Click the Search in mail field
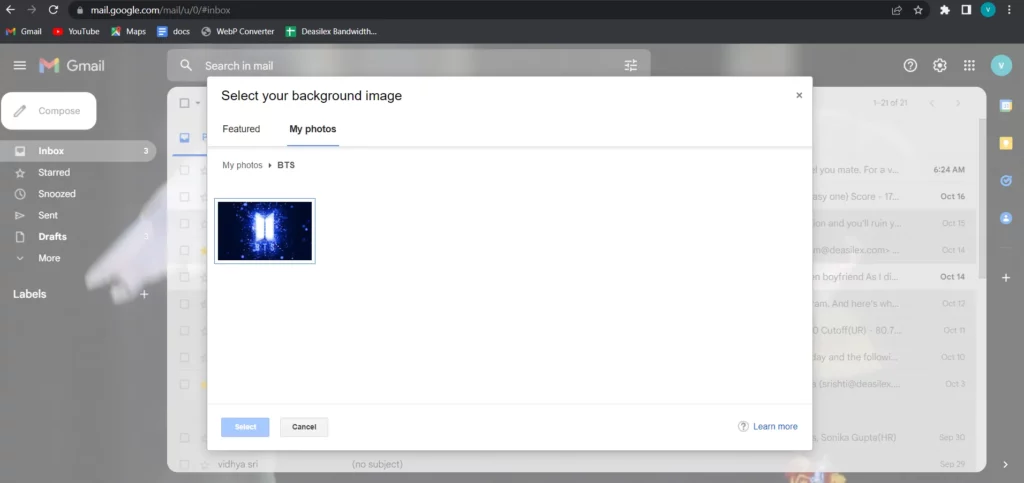This screenshot has width=1024, height=483. [x=409, y=65]
